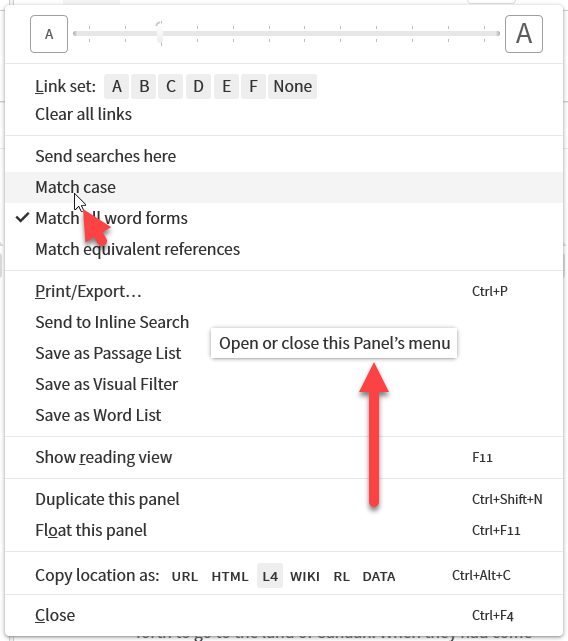The image size is (568, 641).
Task: Select link set A
Action: point(117,86)
